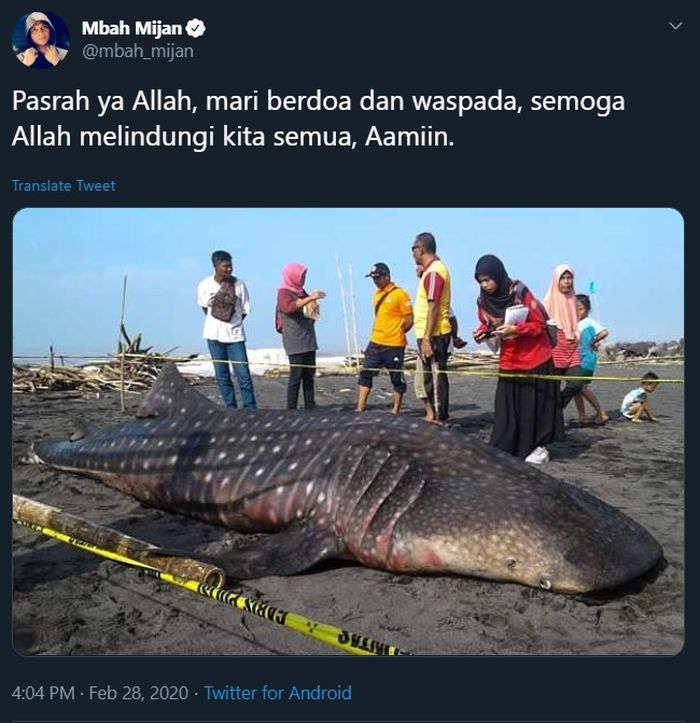Click Translate Tweet

click(64, 185)
